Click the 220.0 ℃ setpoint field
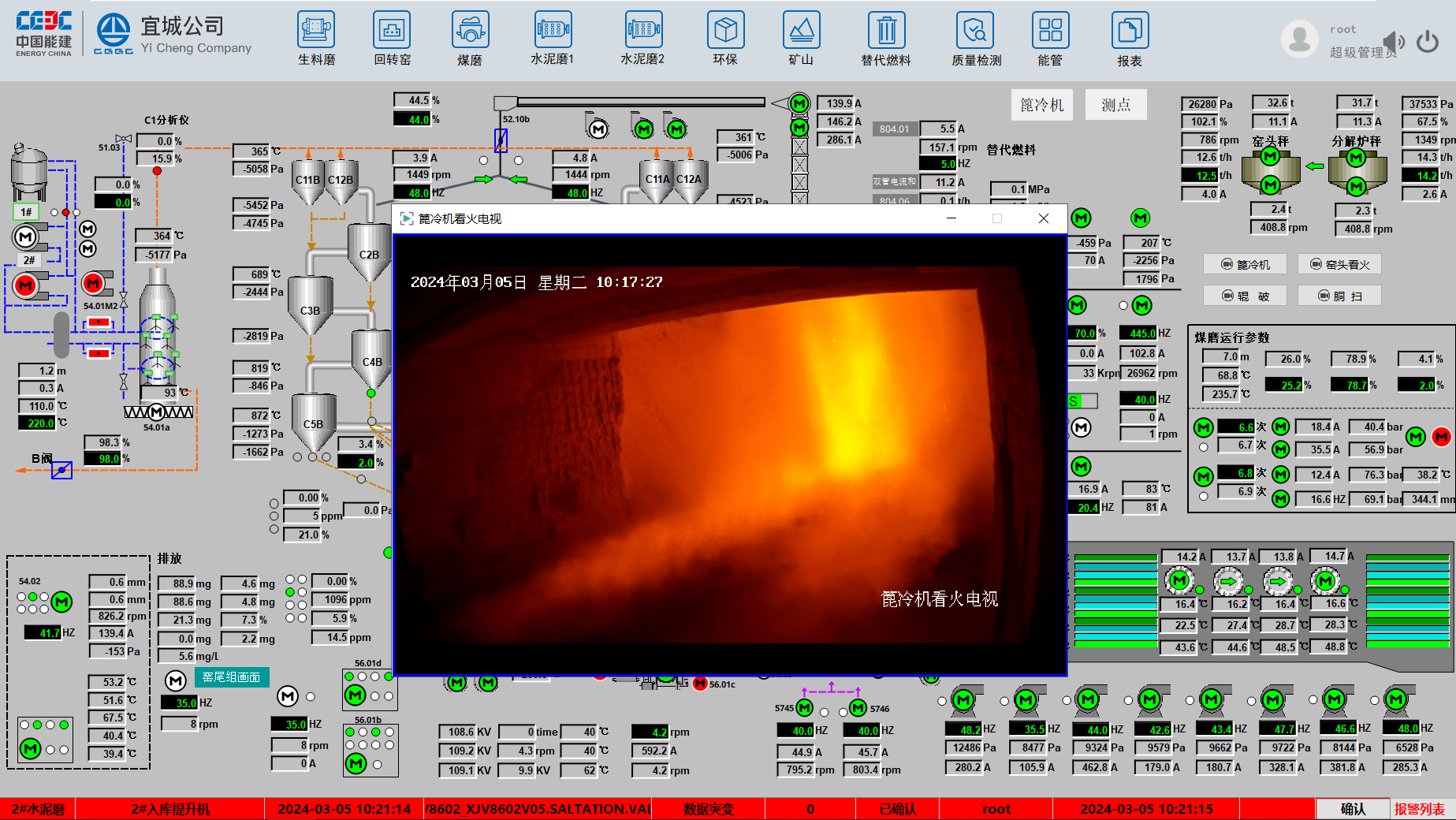The width and height of the screenshot is (1456, 820). coord(37,423)
